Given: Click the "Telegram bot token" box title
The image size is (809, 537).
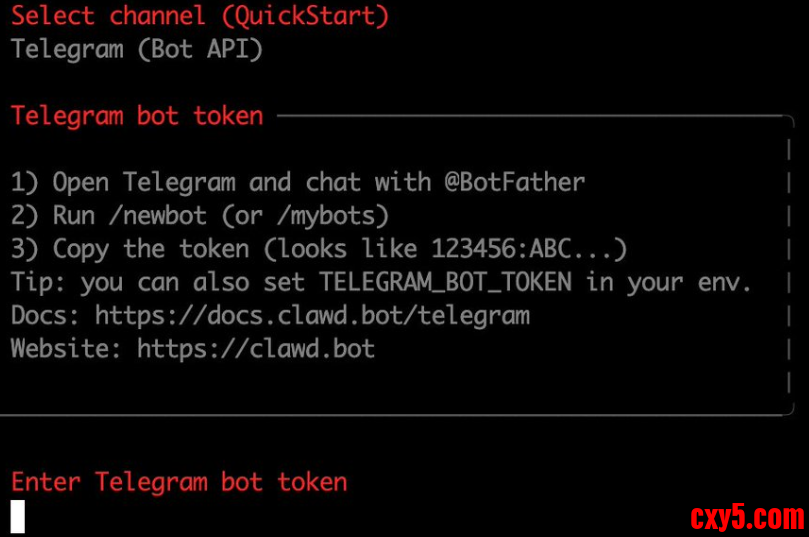Looking at the screenshot, I should pos(137,116).
